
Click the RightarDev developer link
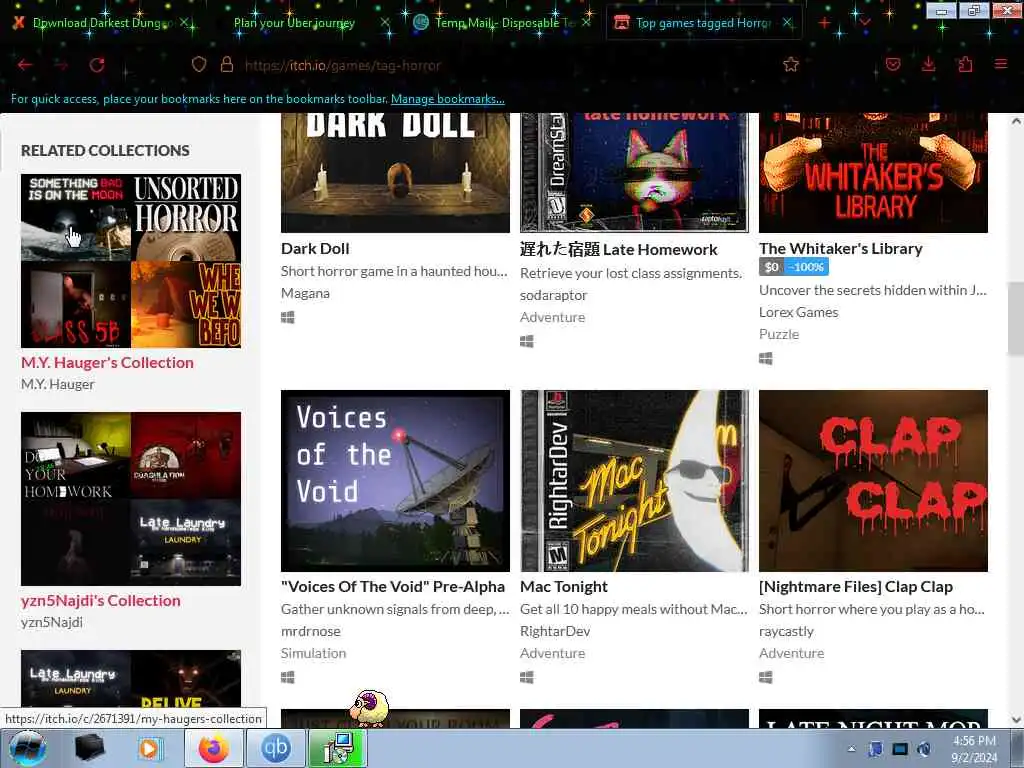point(555,632)
